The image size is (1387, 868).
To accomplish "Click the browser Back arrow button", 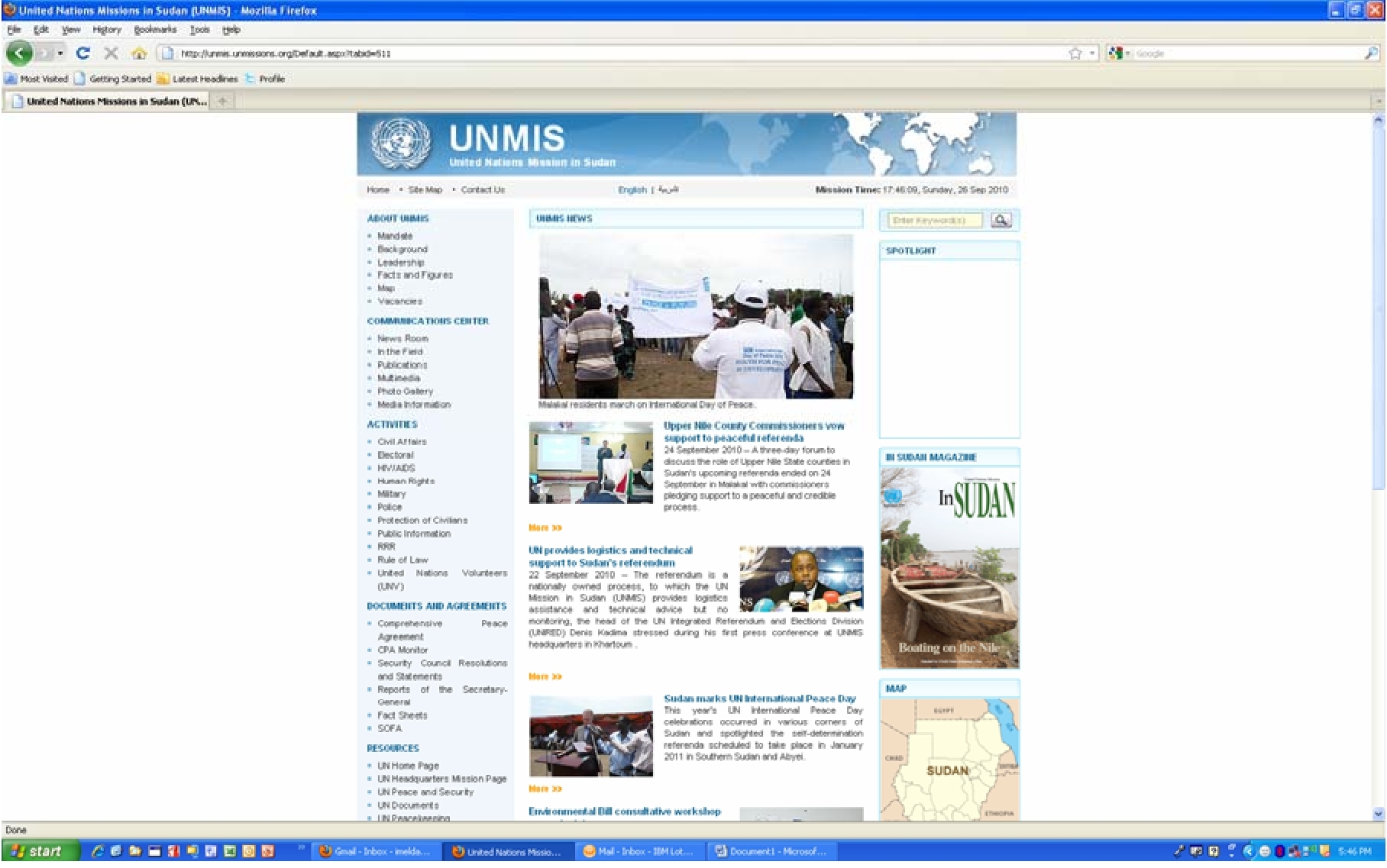I will [x=19, y=53].
